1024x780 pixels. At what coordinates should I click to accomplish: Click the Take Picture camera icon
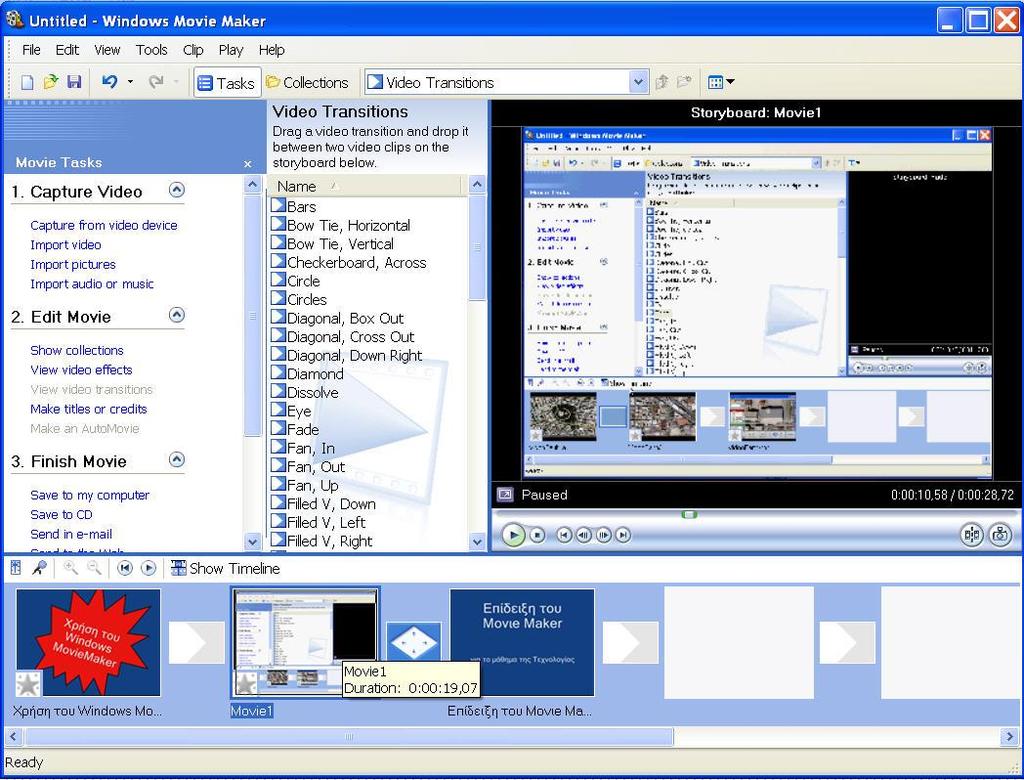(x=1000, y=535)
